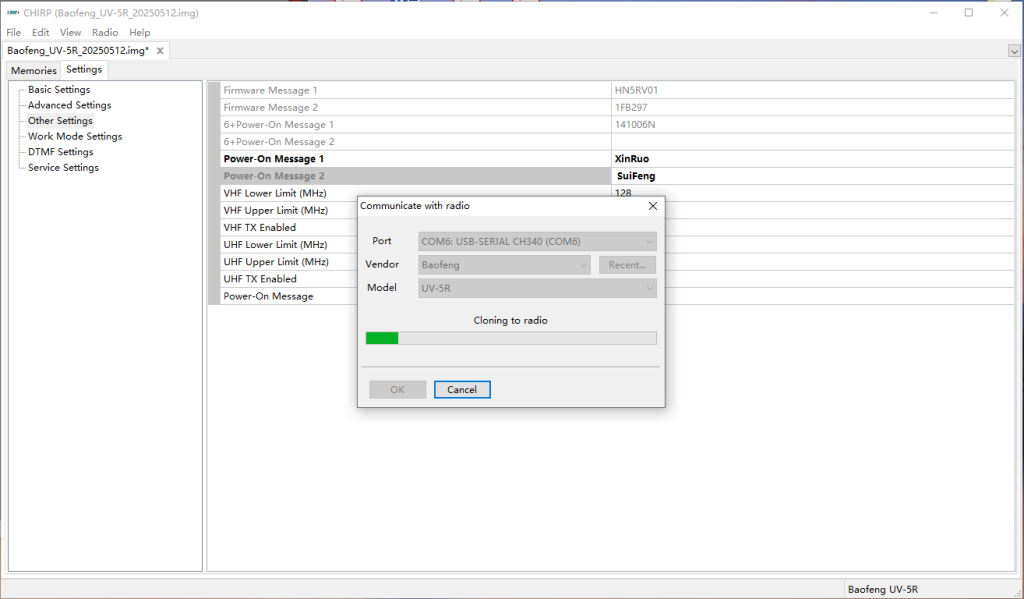This screenshot has width=1024, height=599.
Task: Close the Baofeng_UV-5R_20250512.img document tab
Action: 159,50
